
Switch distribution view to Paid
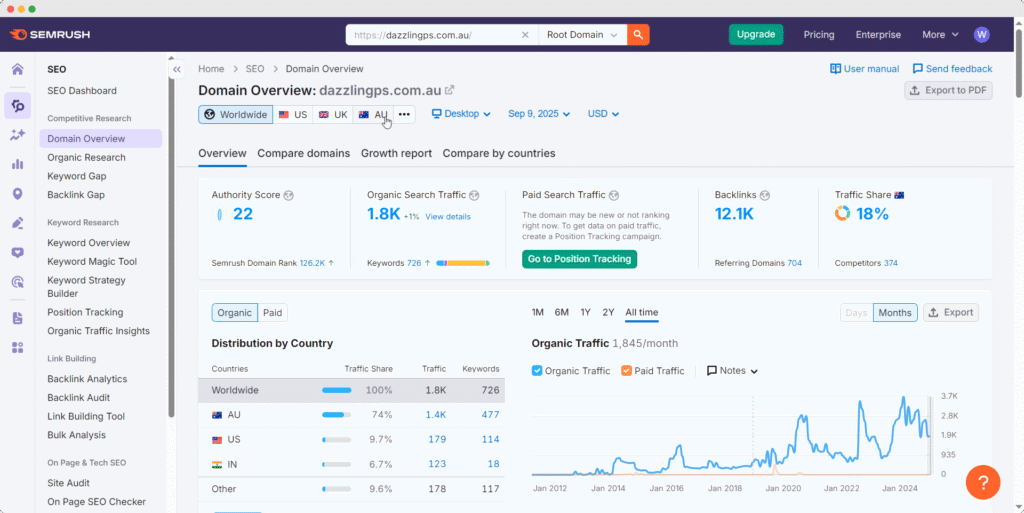click(x=272, y=313)
